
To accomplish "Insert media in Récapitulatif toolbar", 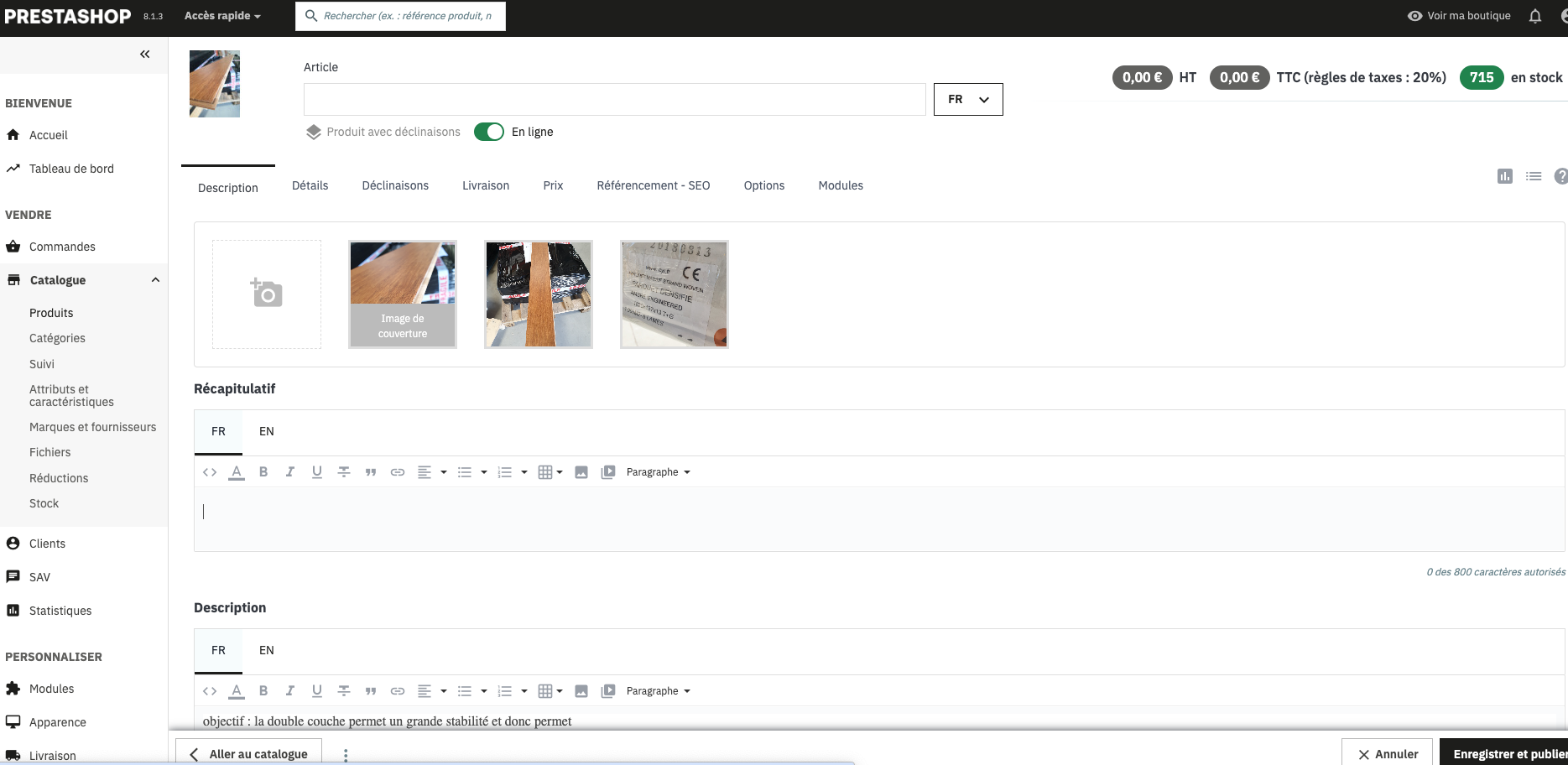I will point(608,472).
